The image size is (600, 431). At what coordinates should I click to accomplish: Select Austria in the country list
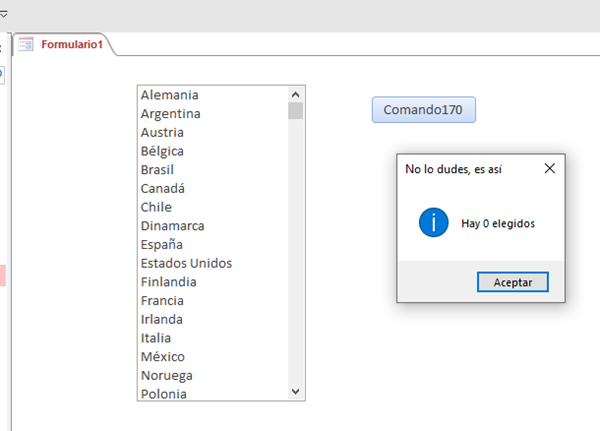coord(212,132)
